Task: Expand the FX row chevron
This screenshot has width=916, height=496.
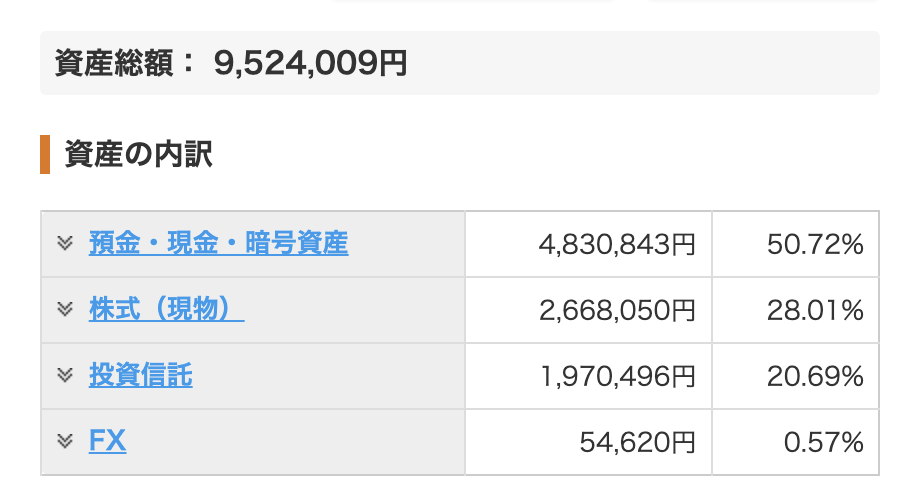Action: (65, 441)
